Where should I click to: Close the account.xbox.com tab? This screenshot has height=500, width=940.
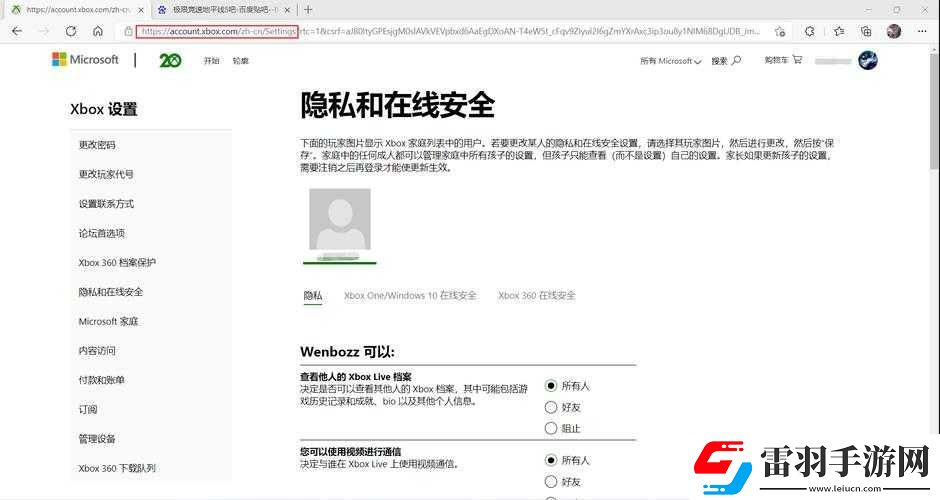point(141,10)
